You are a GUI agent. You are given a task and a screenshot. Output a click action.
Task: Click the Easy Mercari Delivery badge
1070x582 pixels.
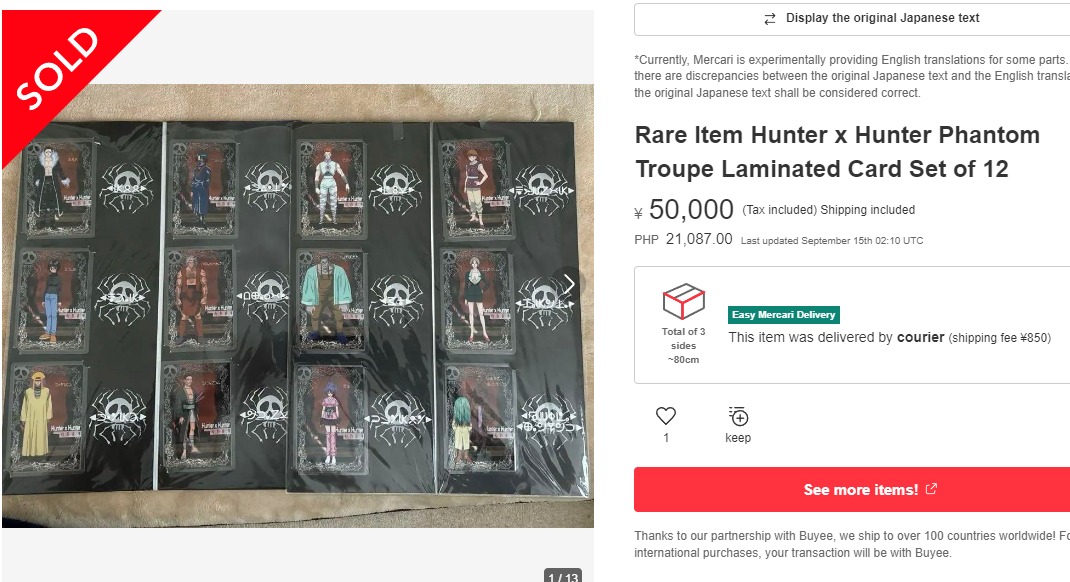(784, 314)
